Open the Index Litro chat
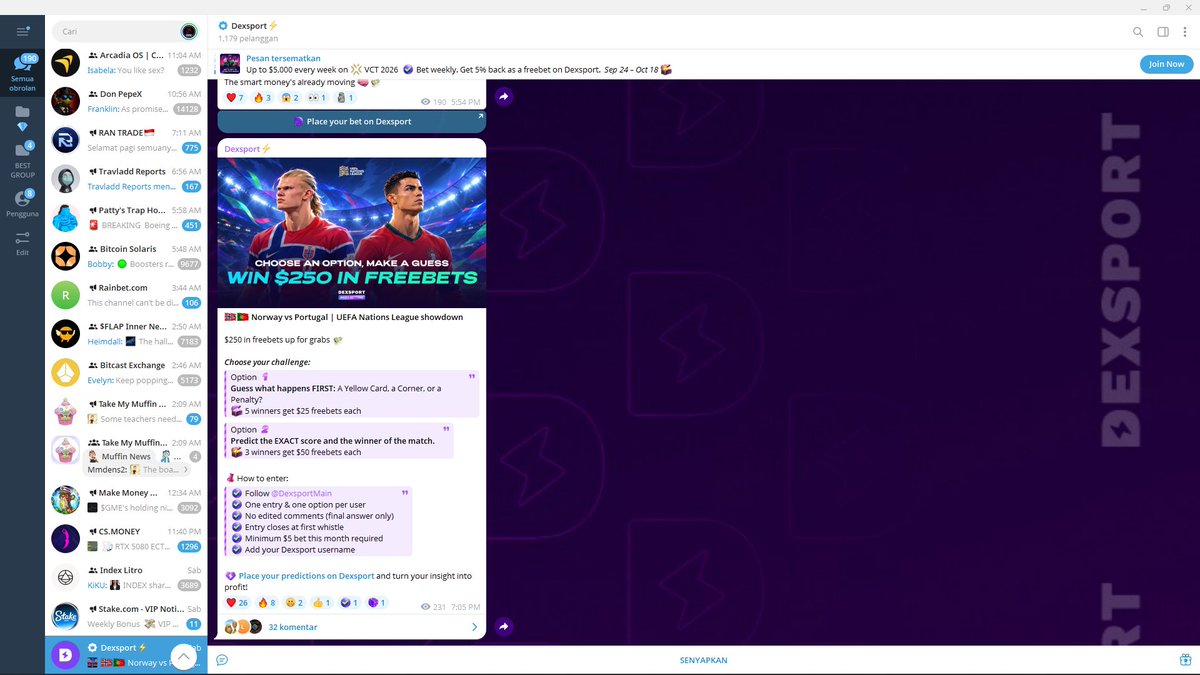This screenshot has width=1200, height=675. 125,577
